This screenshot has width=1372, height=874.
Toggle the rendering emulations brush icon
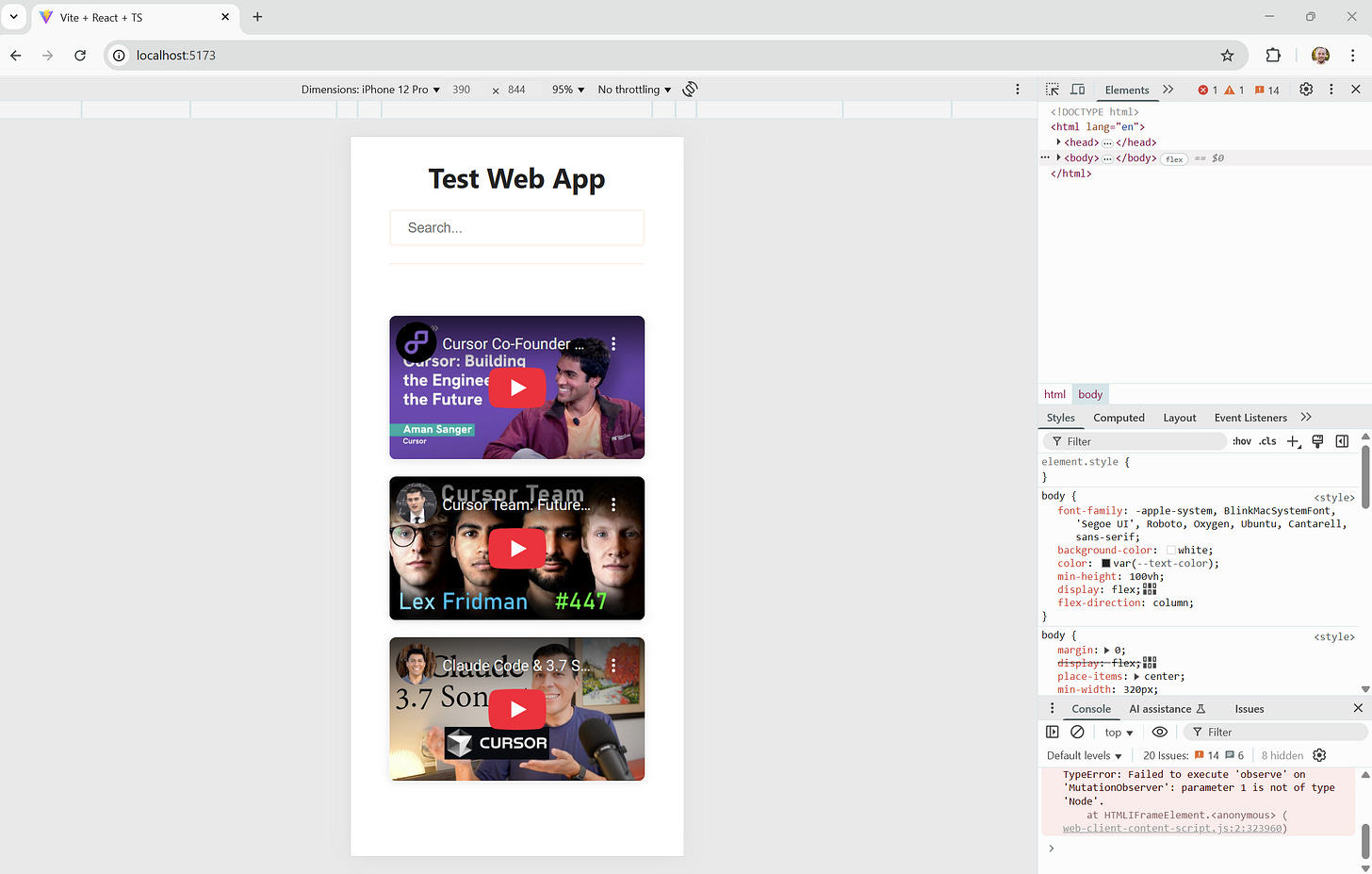click(x=1317, y=441)
